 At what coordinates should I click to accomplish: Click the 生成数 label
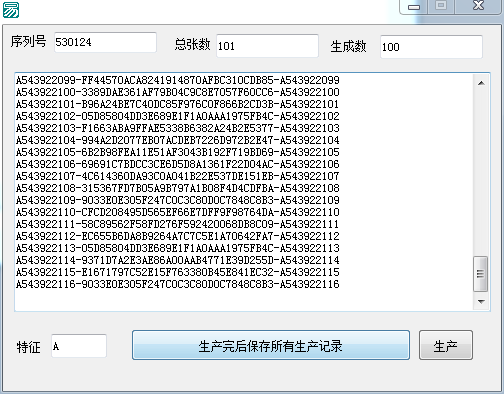tap(348, 46)
